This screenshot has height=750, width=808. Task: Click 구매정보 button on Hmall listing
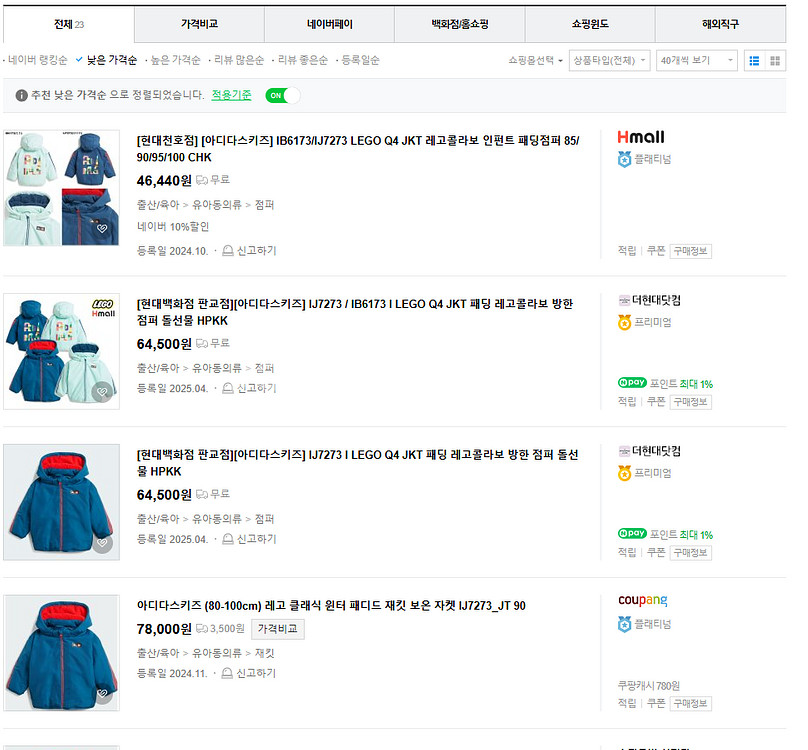pyautogui.click(x=691, y=251)
